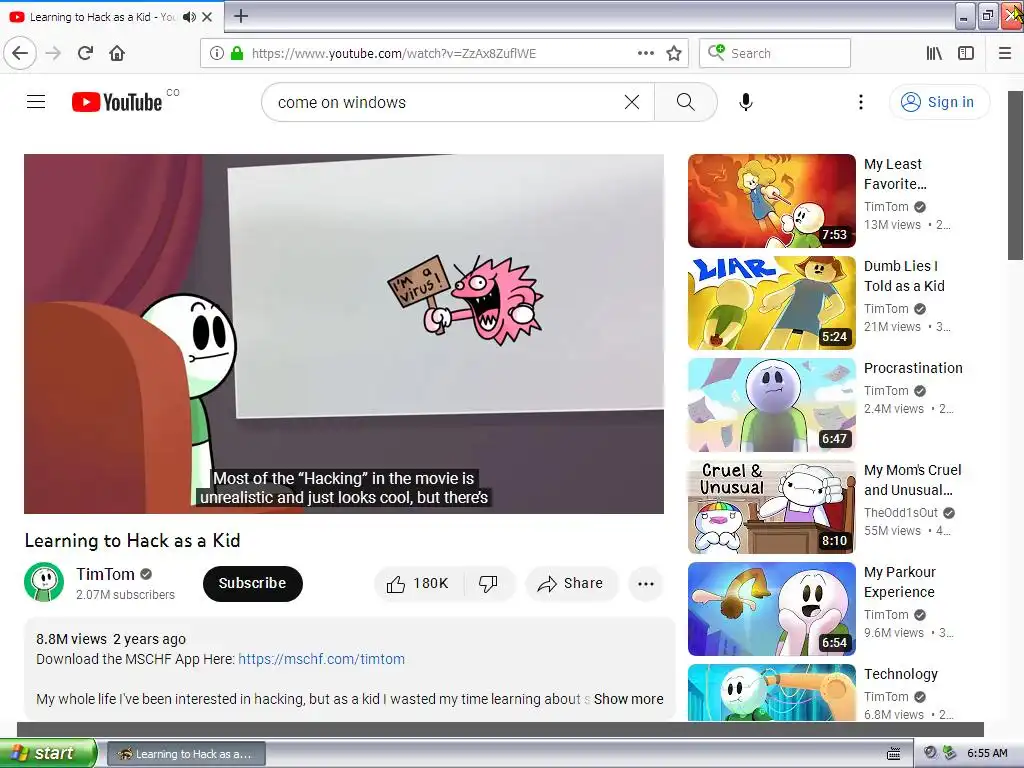Open the TimTom channel name link
The width and height of the screenshot is (1024, 768).
[x=105, y=574]
